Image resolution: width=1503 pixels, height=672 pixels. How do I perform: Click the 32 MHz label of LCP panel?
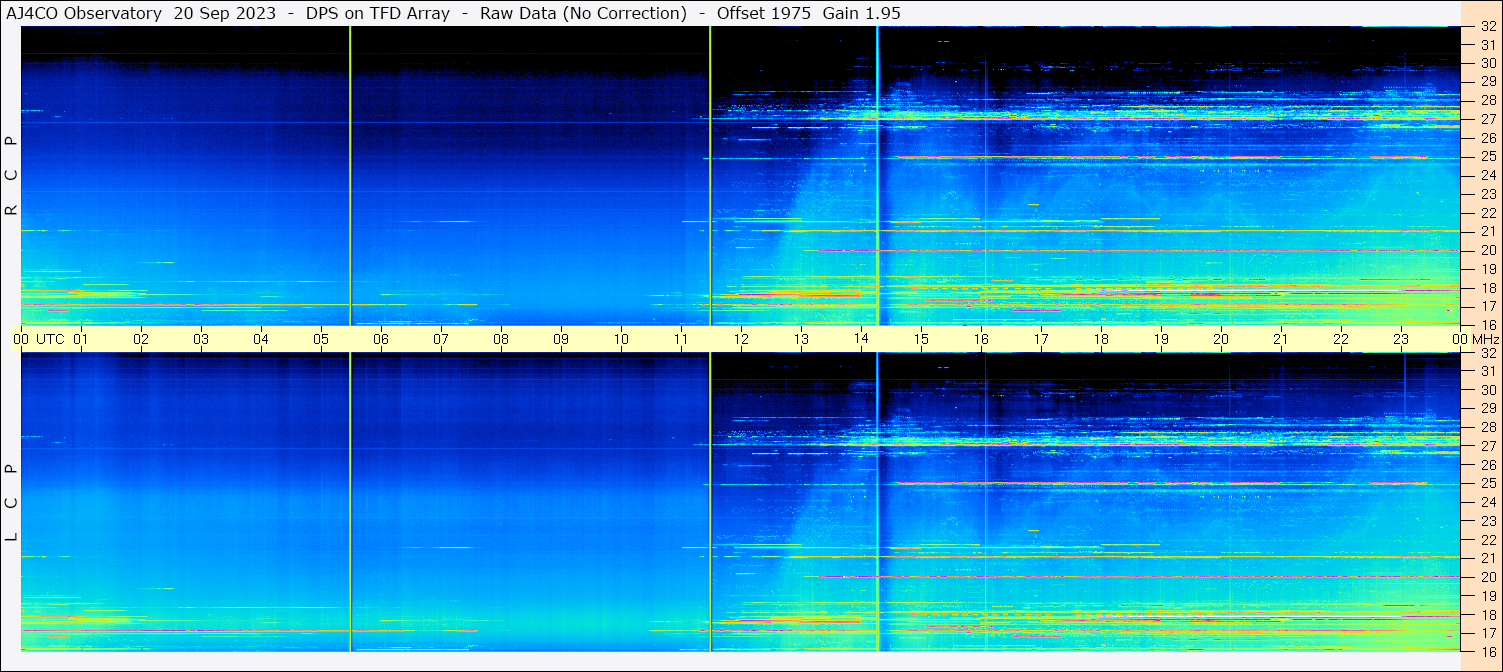pos(1487,353)
